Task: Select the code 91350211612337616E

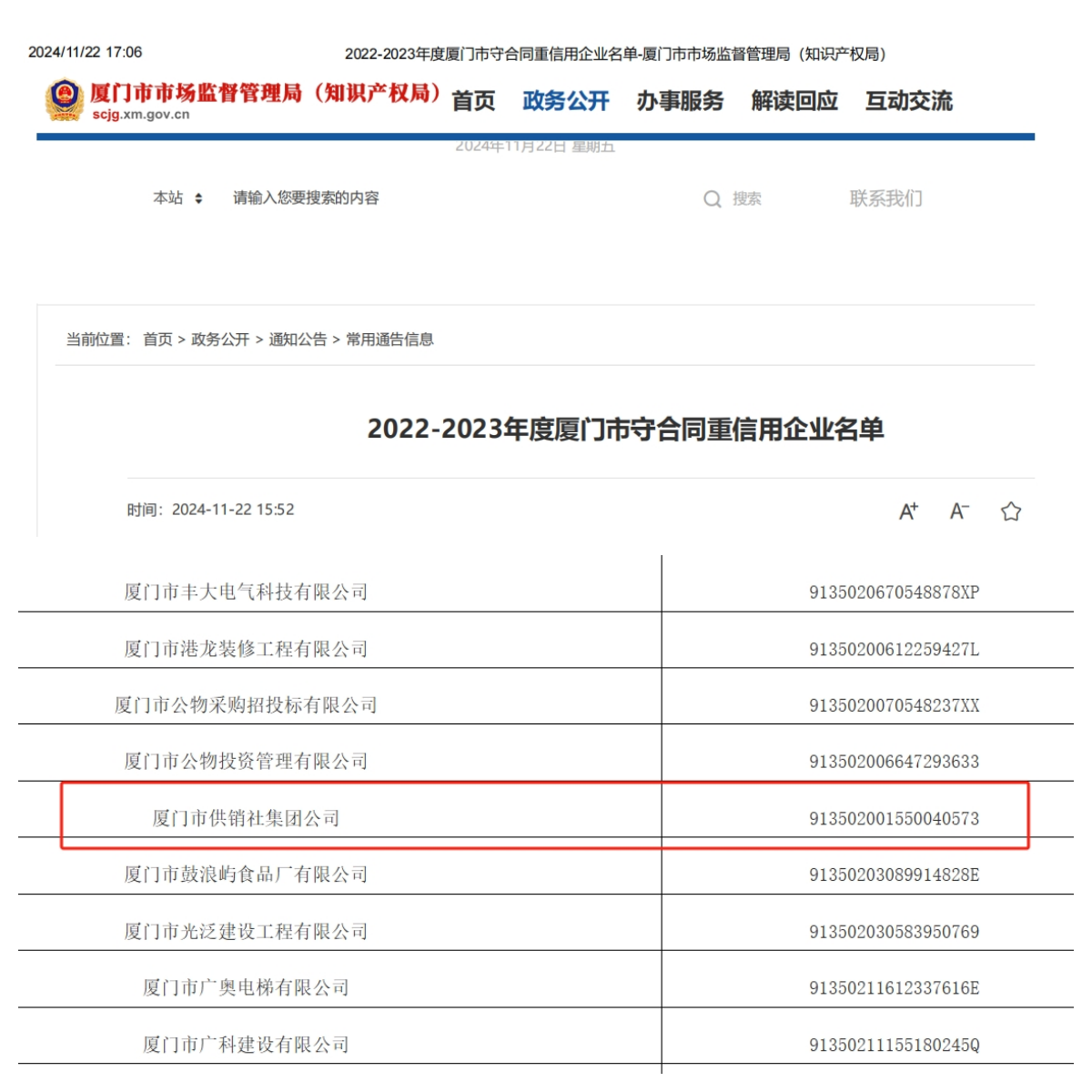Action: click(895, 988)
